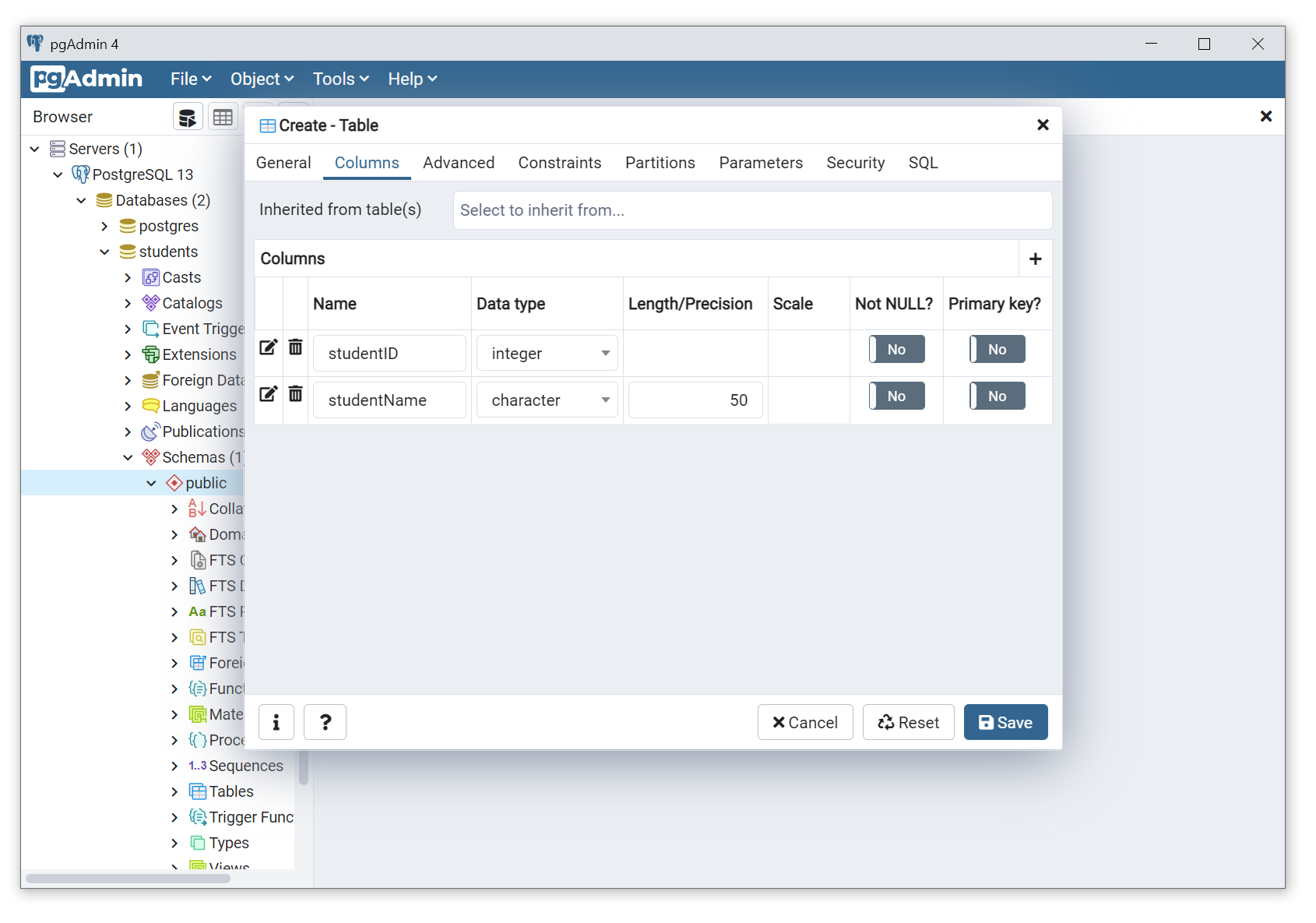Select the PostgreSQL 13 server icon

(80, 174)
